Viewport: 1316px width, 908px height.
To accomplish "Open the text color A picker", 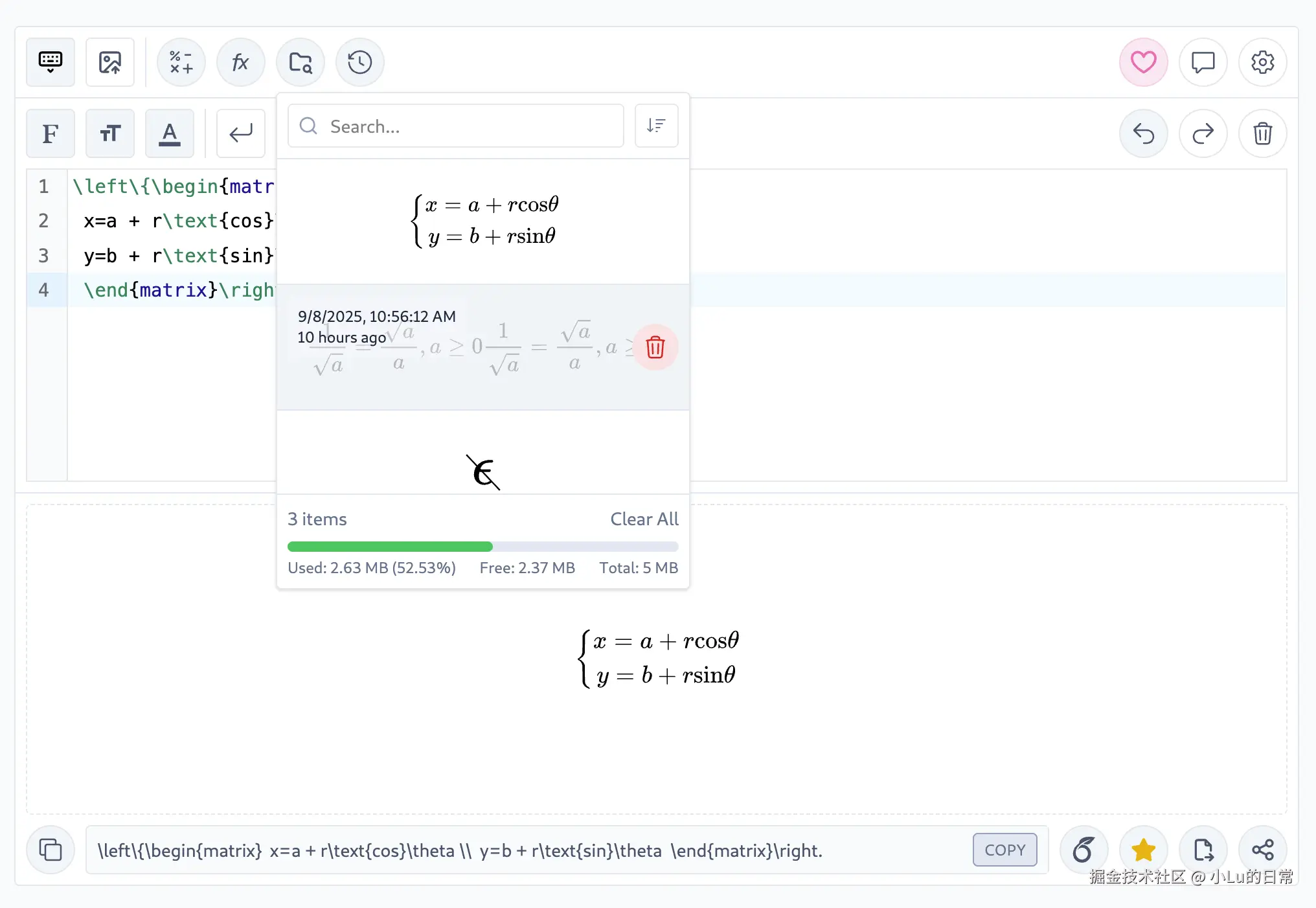I will click(x=170, y=133).
